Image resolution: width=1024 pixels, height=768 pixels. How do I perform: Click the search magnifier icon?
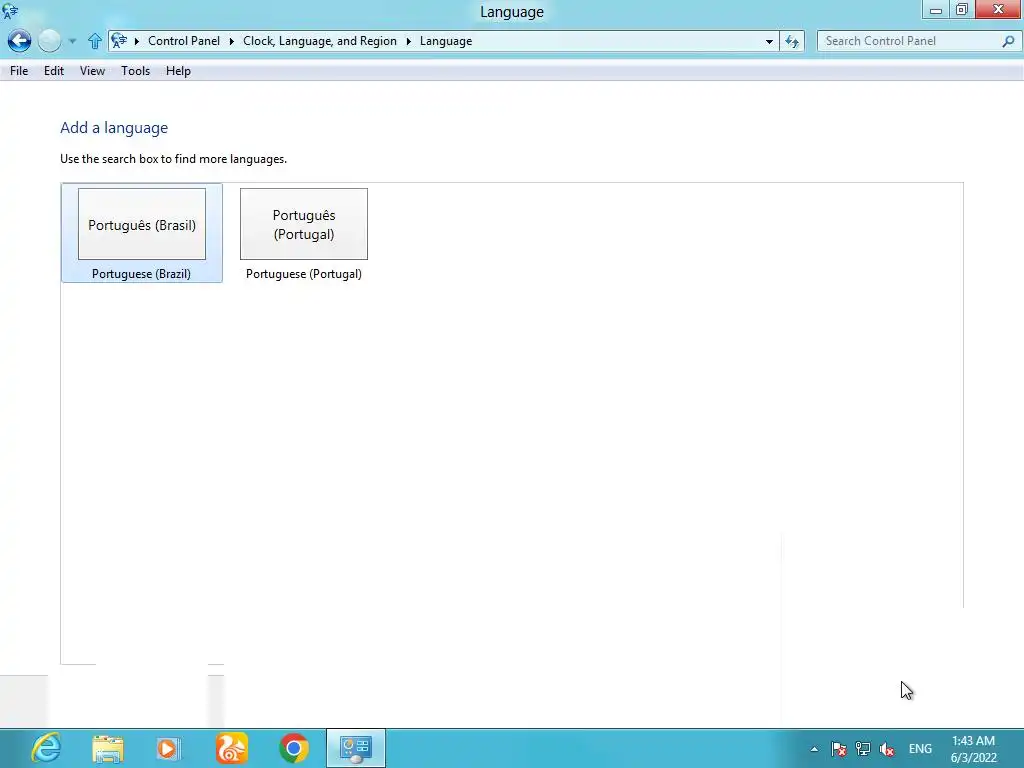pyautogui.click(x=1008, y=41)
